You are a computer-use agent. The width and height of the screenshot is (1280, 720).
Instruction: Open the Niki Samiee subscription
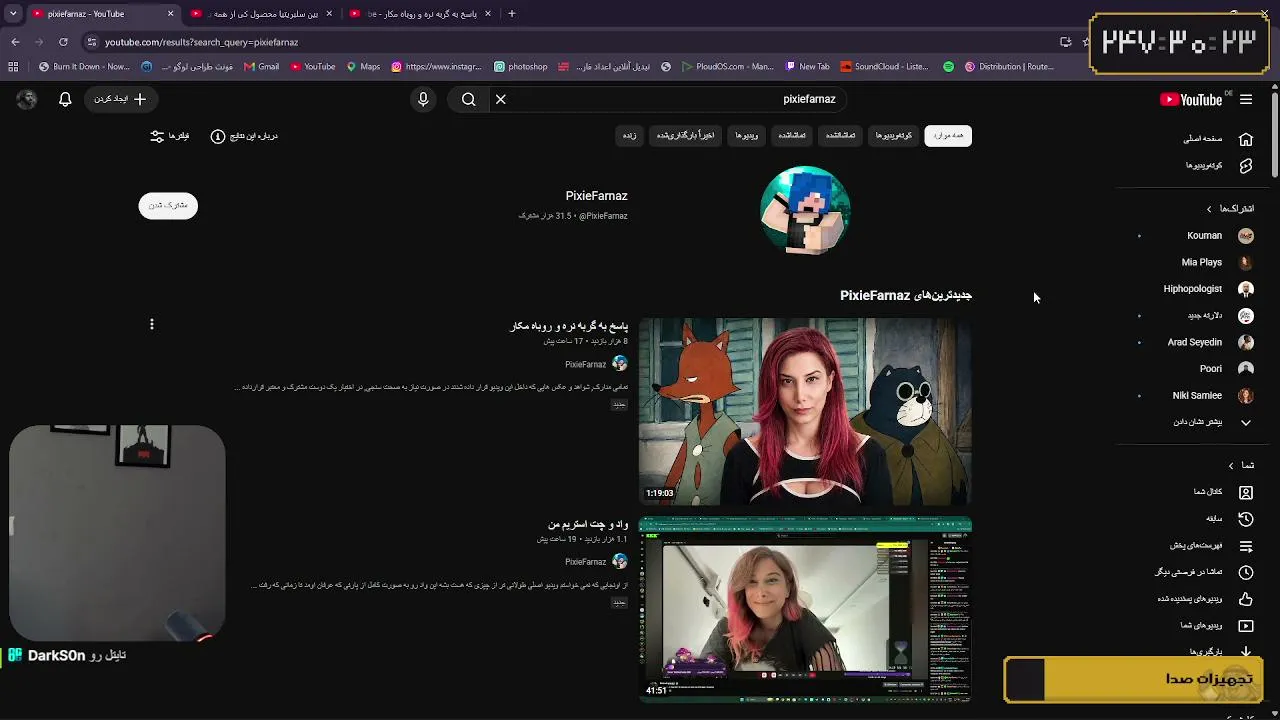(1203, 396)
